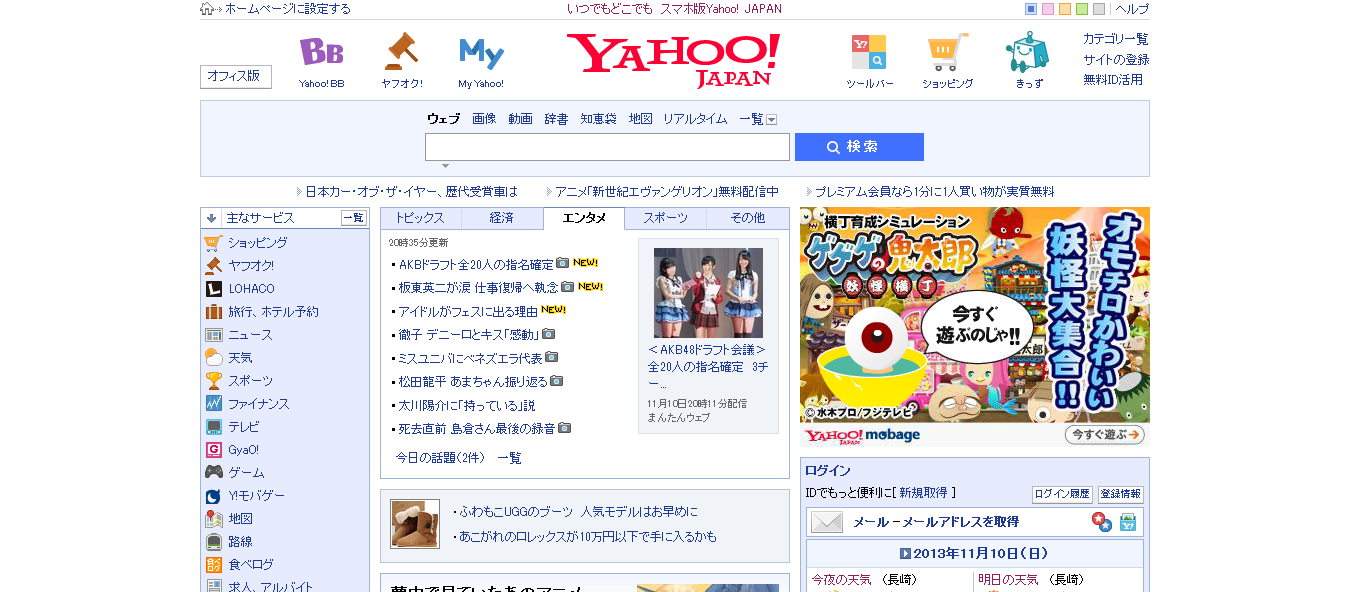Screen dimensions: 1349x592
Task: Click the camera icon beside AKBドラフト全20人の指名確定
Action: [563, 263]
